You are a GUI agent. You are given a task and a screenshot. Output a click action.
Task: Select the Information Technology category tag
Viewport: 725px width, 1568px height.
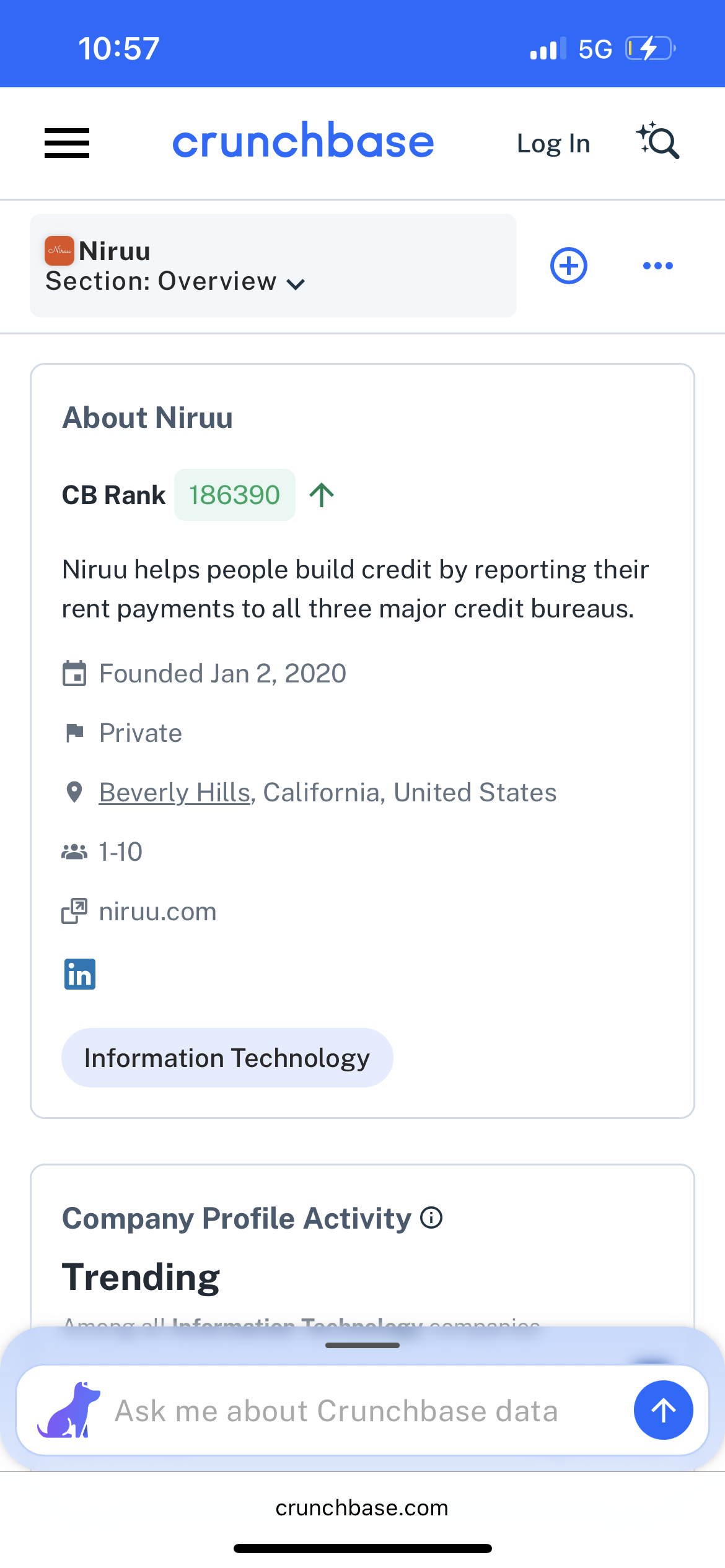click(x=227, y=1058)
